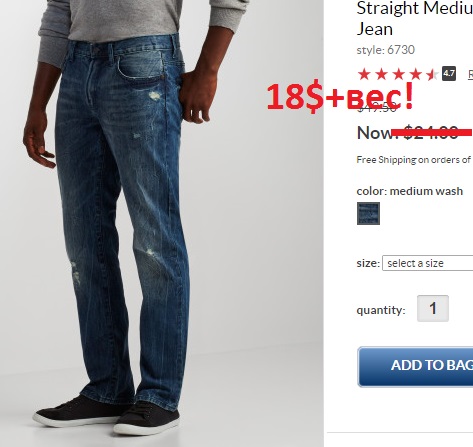Open the select a size dropdown
The height and width of the screenshot is (447, 473).
point(427,263)
